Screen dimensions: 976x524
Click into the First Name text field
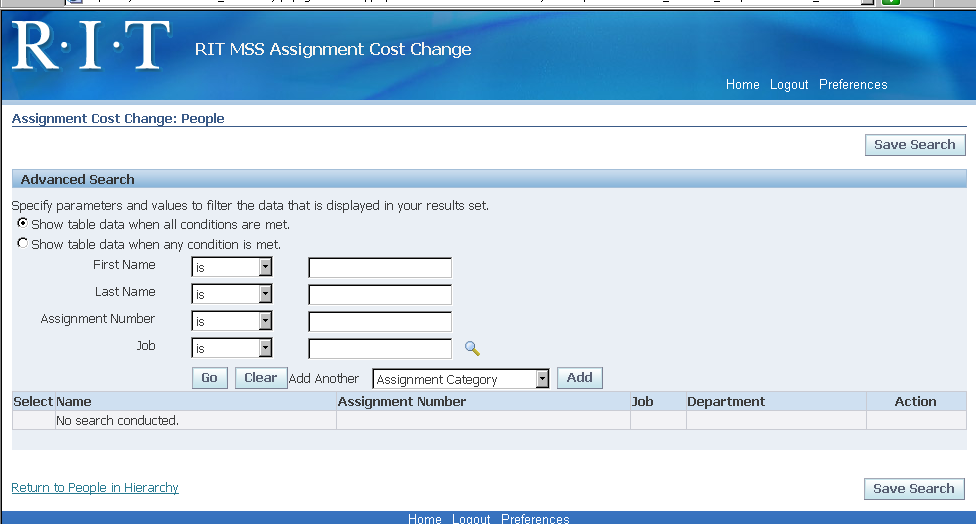click(380, 268)
